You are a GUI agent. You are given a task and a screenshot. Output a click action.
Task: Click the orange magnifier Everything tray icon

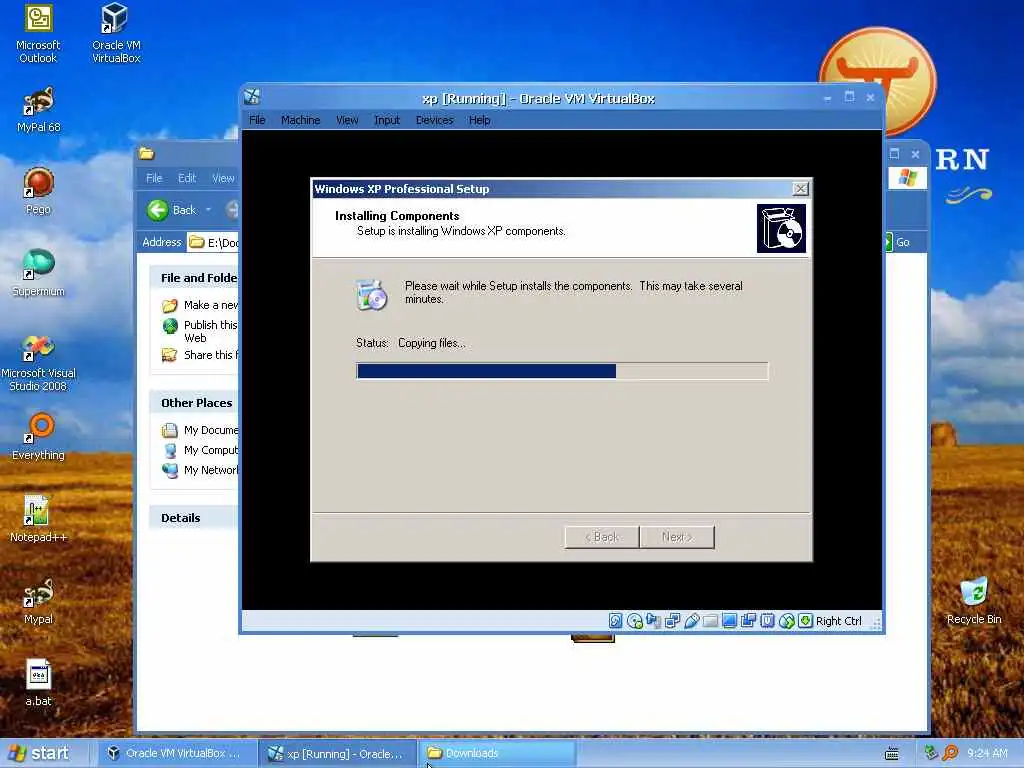[x=950, y=753]
